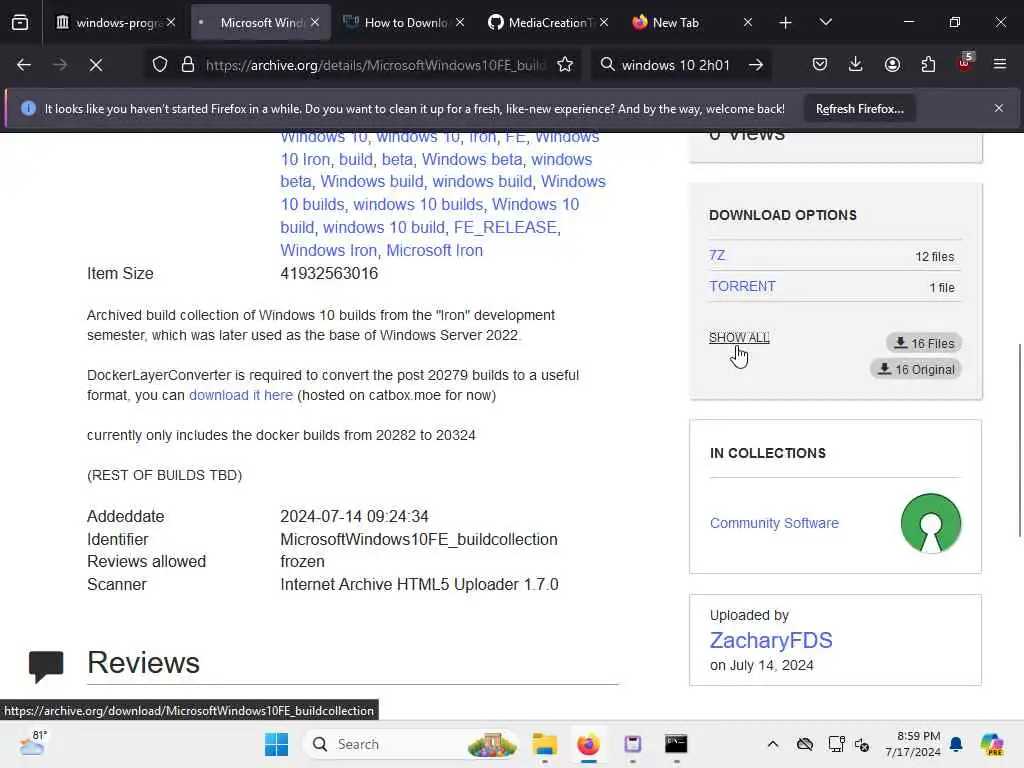Stop loading the page

coord(95,65)
